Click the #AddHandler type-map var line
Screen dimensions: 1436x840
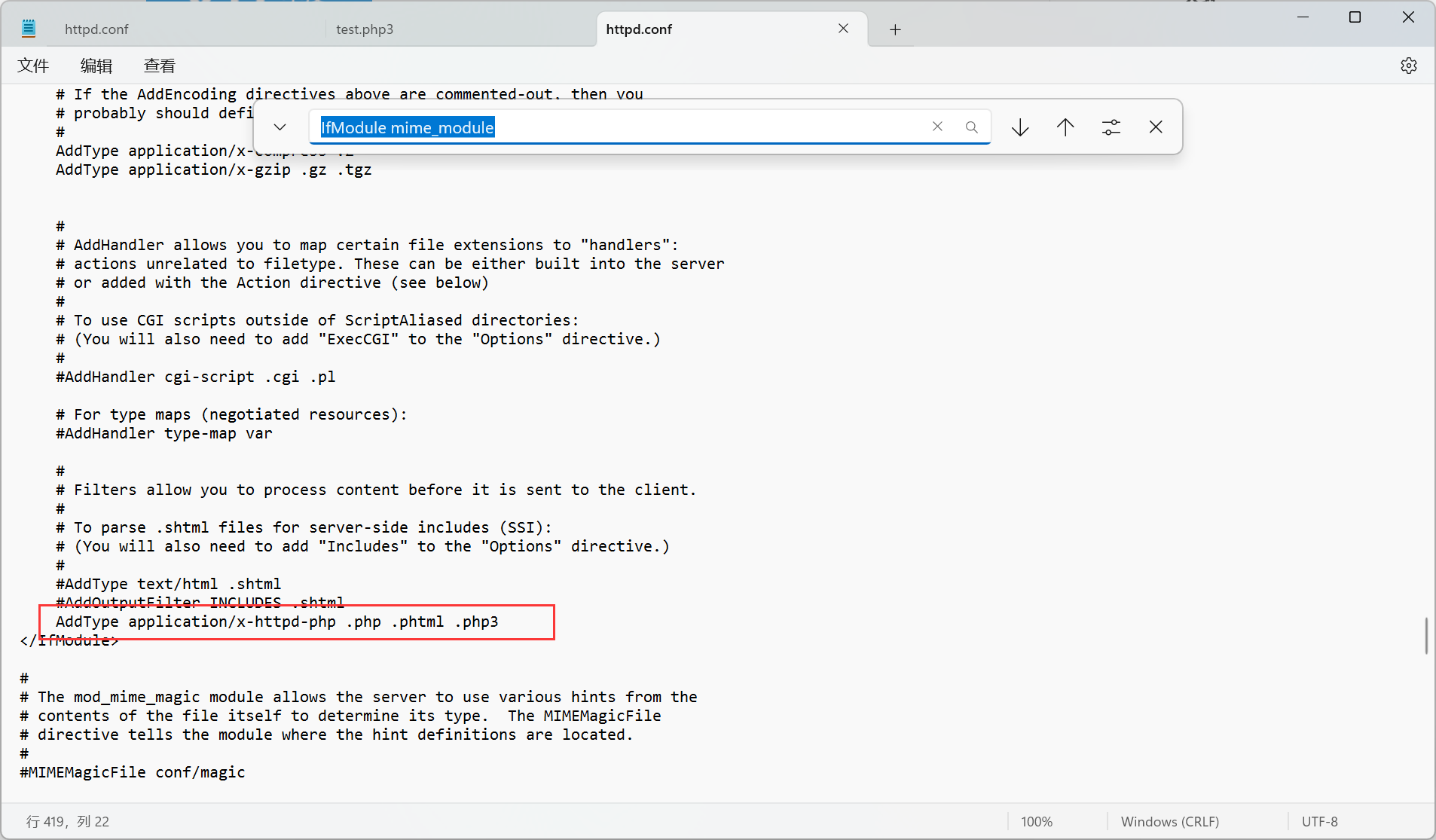(x=164, y=433)
